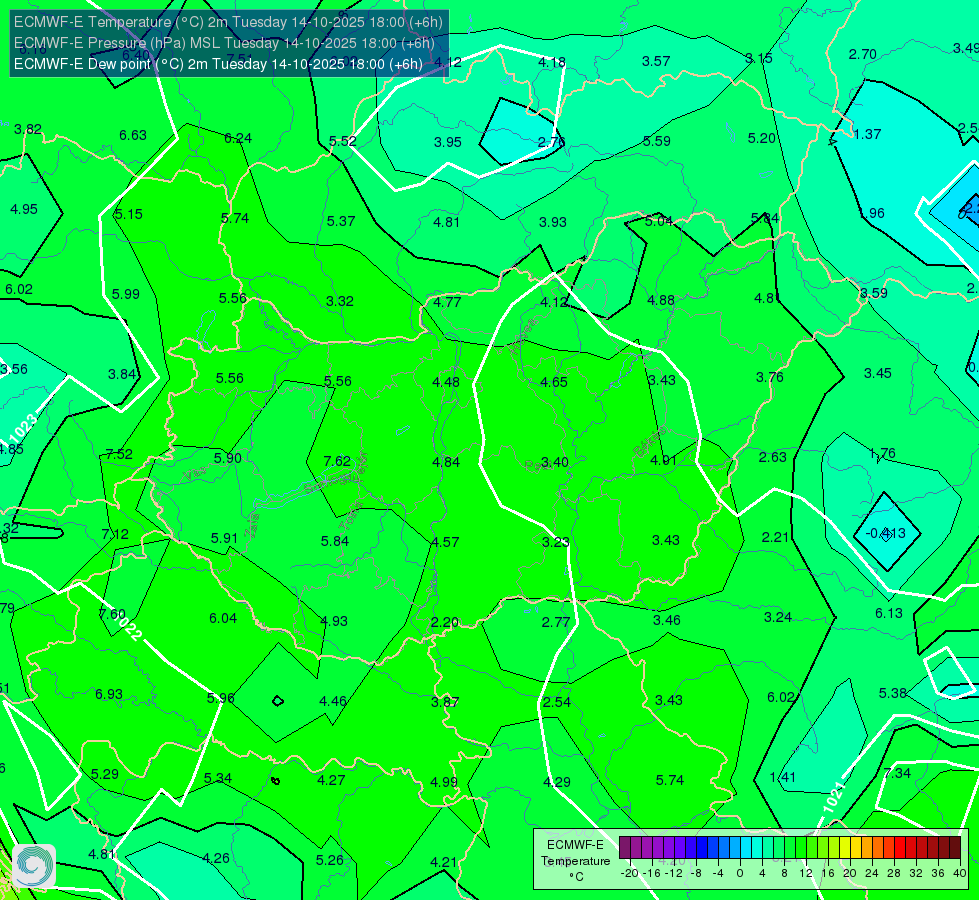Click the dew point value 3.46
Image resolution: width=979 pixels, height=900 pixels.
coord(667,620)
